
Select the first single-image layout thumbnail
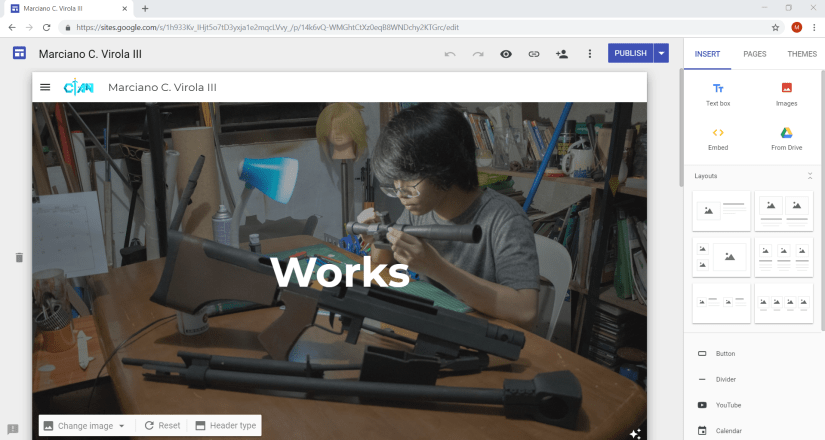coord(721,210)
